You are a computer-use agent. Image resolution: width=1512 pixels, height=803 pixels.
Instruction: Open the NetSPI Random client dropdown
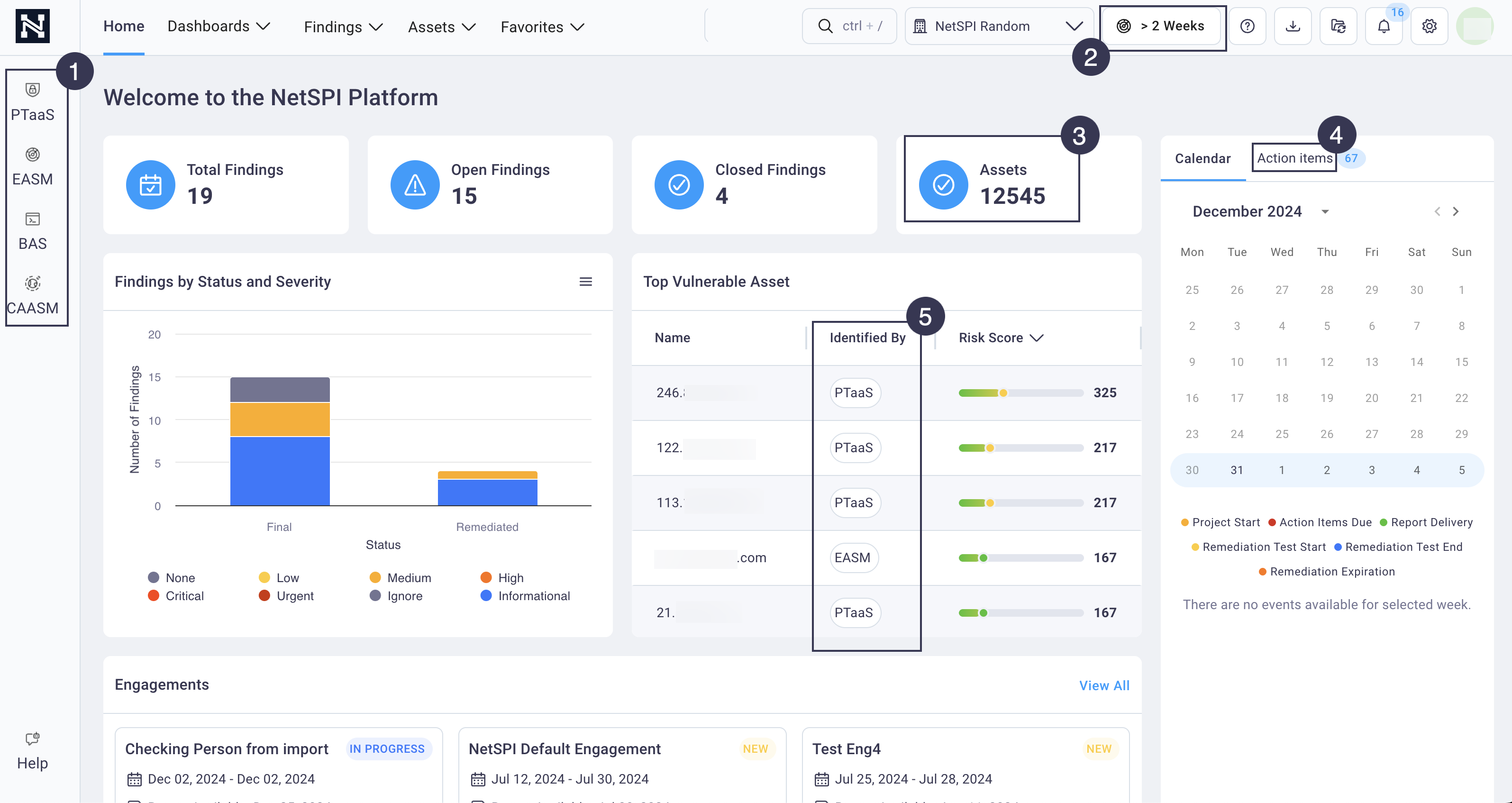click(x=999, y=26)
